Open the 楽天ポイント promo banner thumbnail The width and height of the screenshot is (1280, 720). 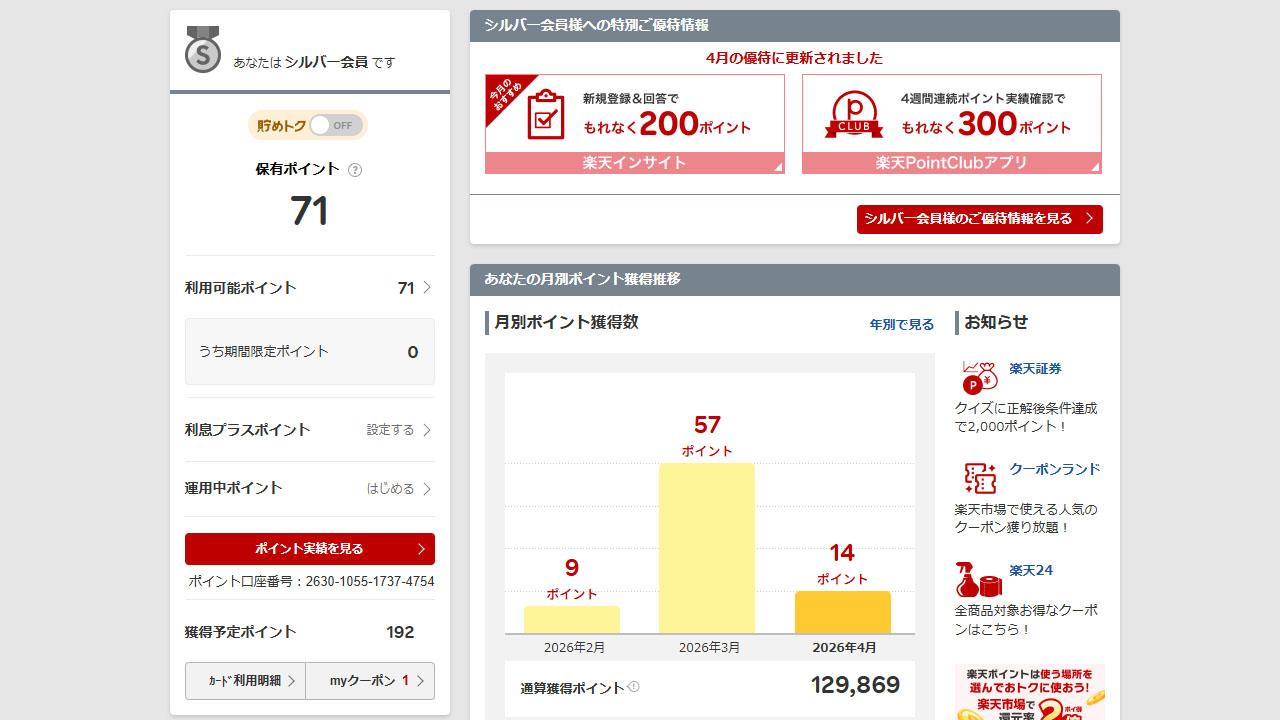pyautogui.click(x=1029, y=692)
